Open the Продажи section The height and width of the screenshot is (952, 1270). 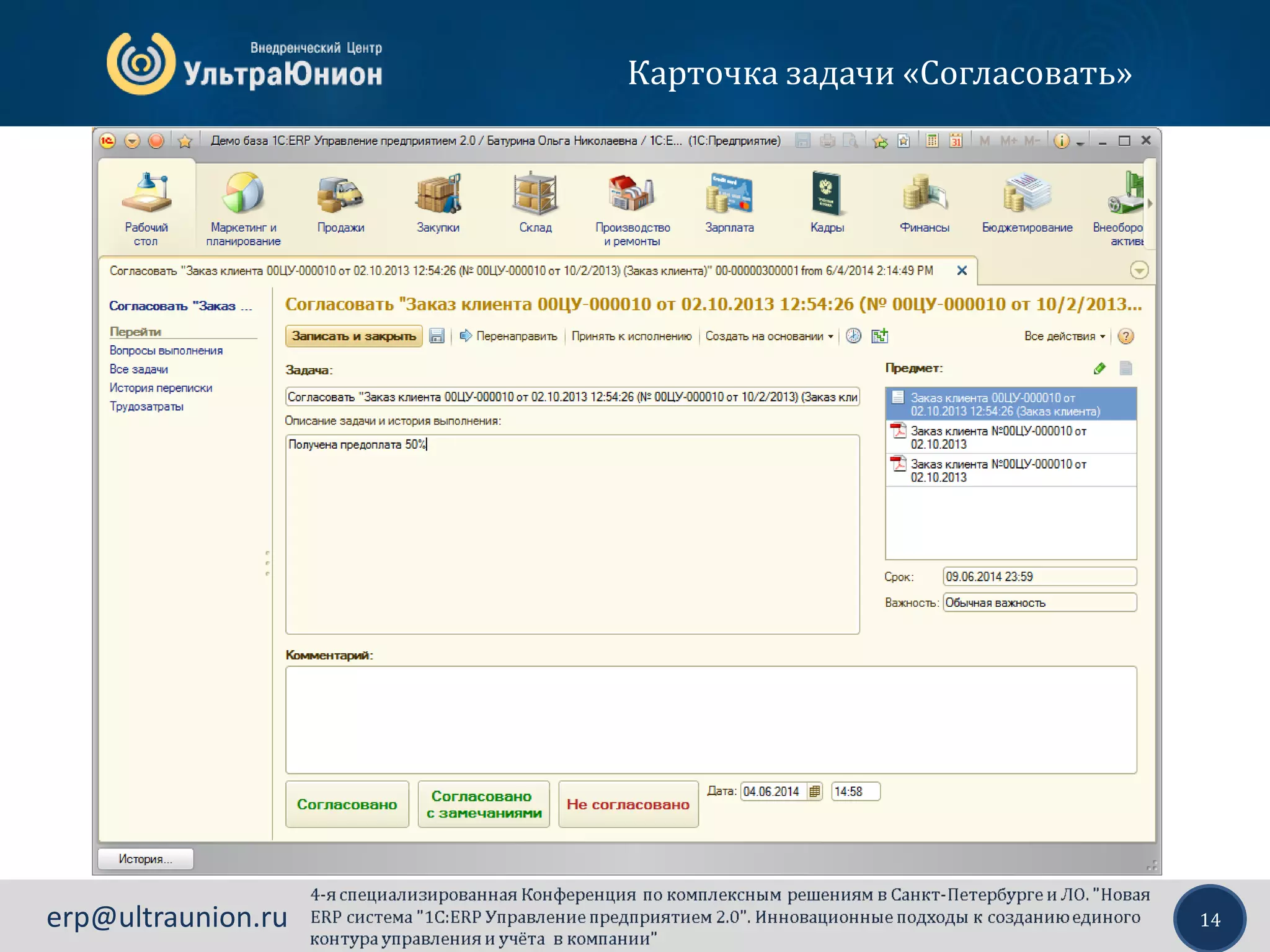(340, 203)
